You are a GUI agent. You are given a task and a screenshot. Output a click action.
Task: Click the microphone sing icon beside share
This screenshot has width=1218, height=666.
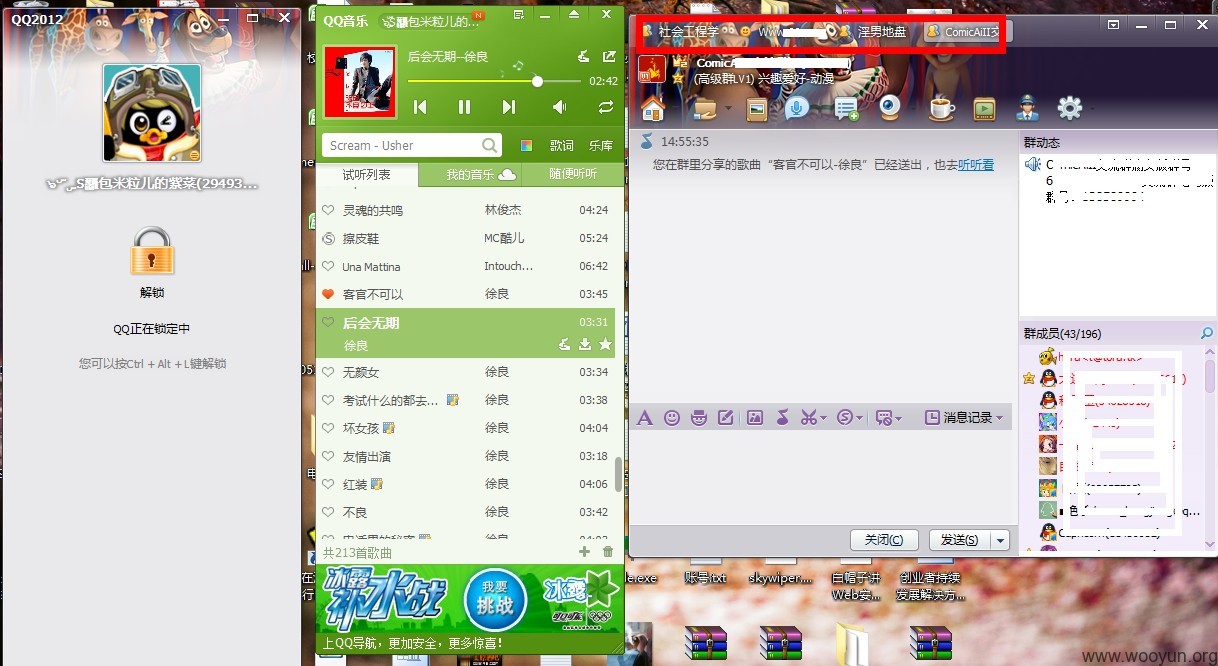pyautogui.click(x=584, y=56)
